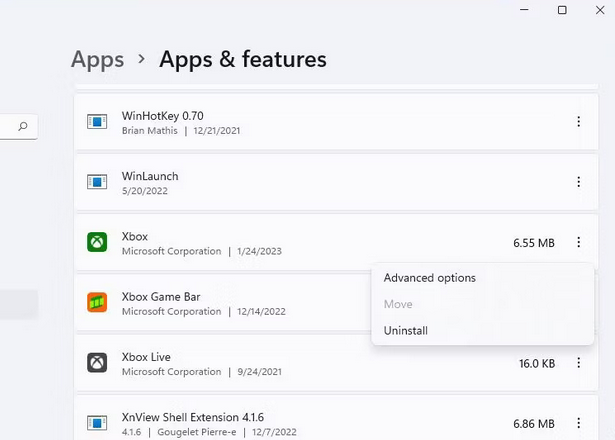
Task: Open the three-dot menu for Xbox Live
Action: 579,363
